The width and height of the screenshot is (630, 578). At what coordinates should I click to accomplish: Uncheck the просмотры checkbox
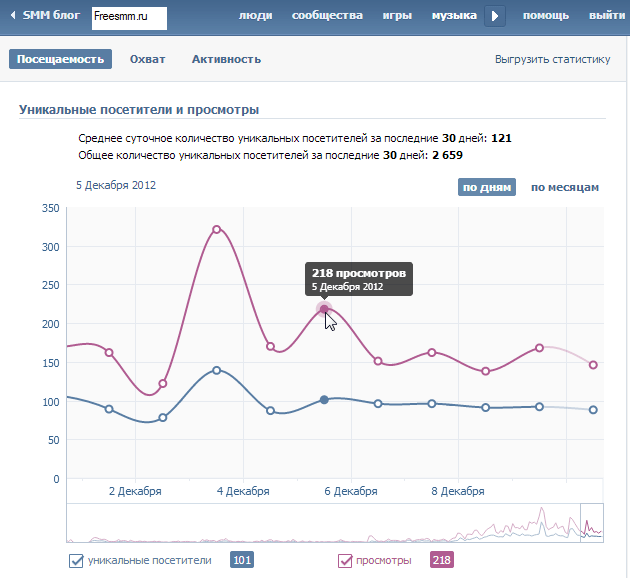345,561
